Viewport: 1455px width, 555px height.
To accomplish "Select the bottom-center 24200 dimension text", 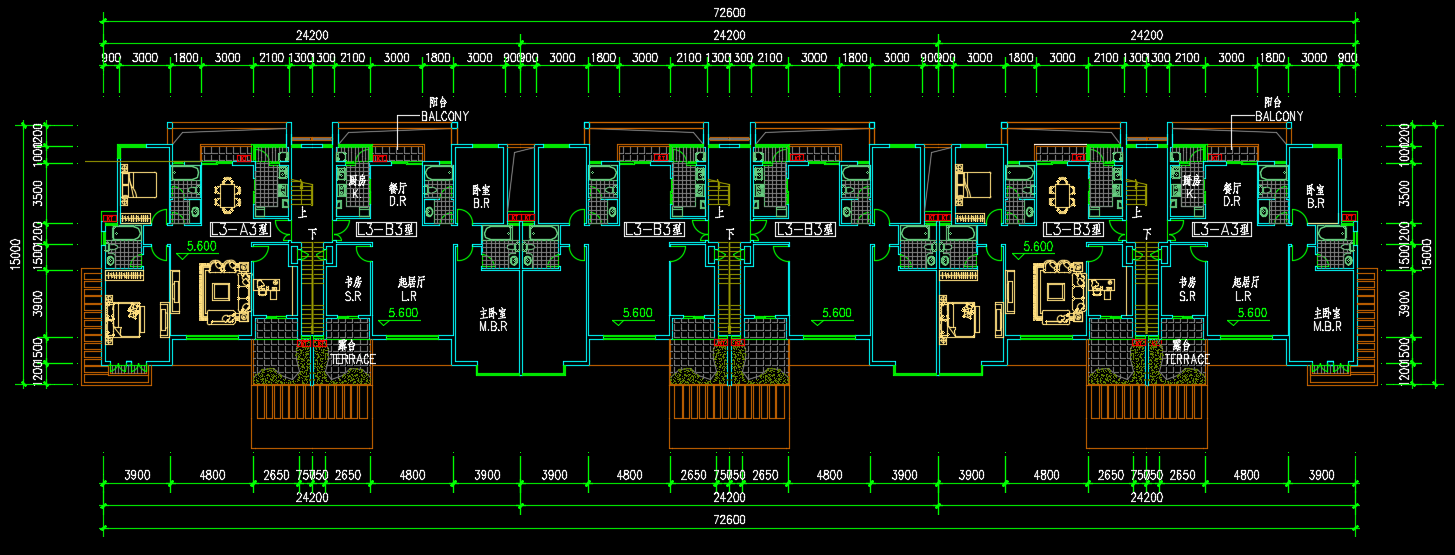I will click(x=729, y=497).
